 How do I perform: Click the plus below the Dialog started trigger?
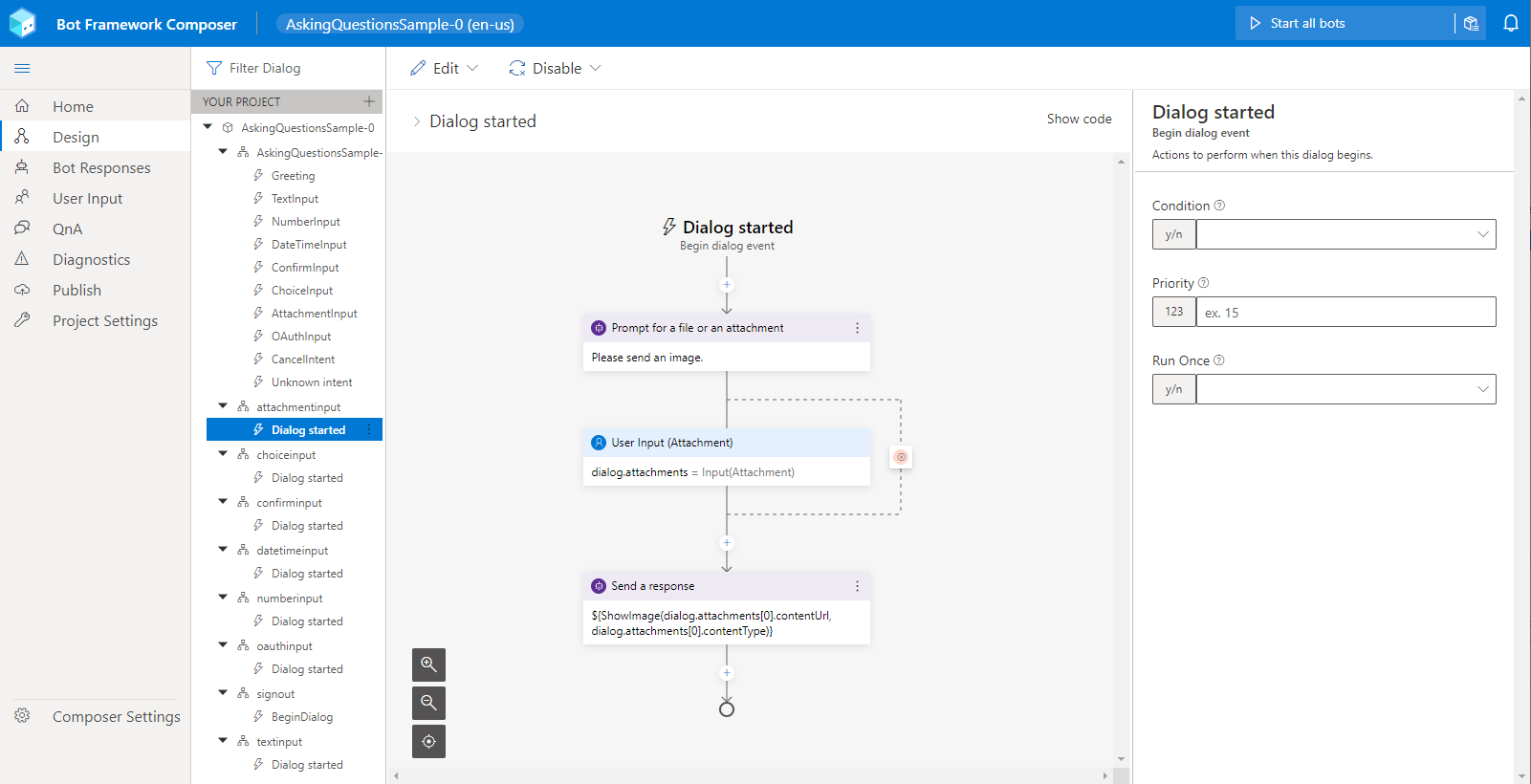(727, 285)
